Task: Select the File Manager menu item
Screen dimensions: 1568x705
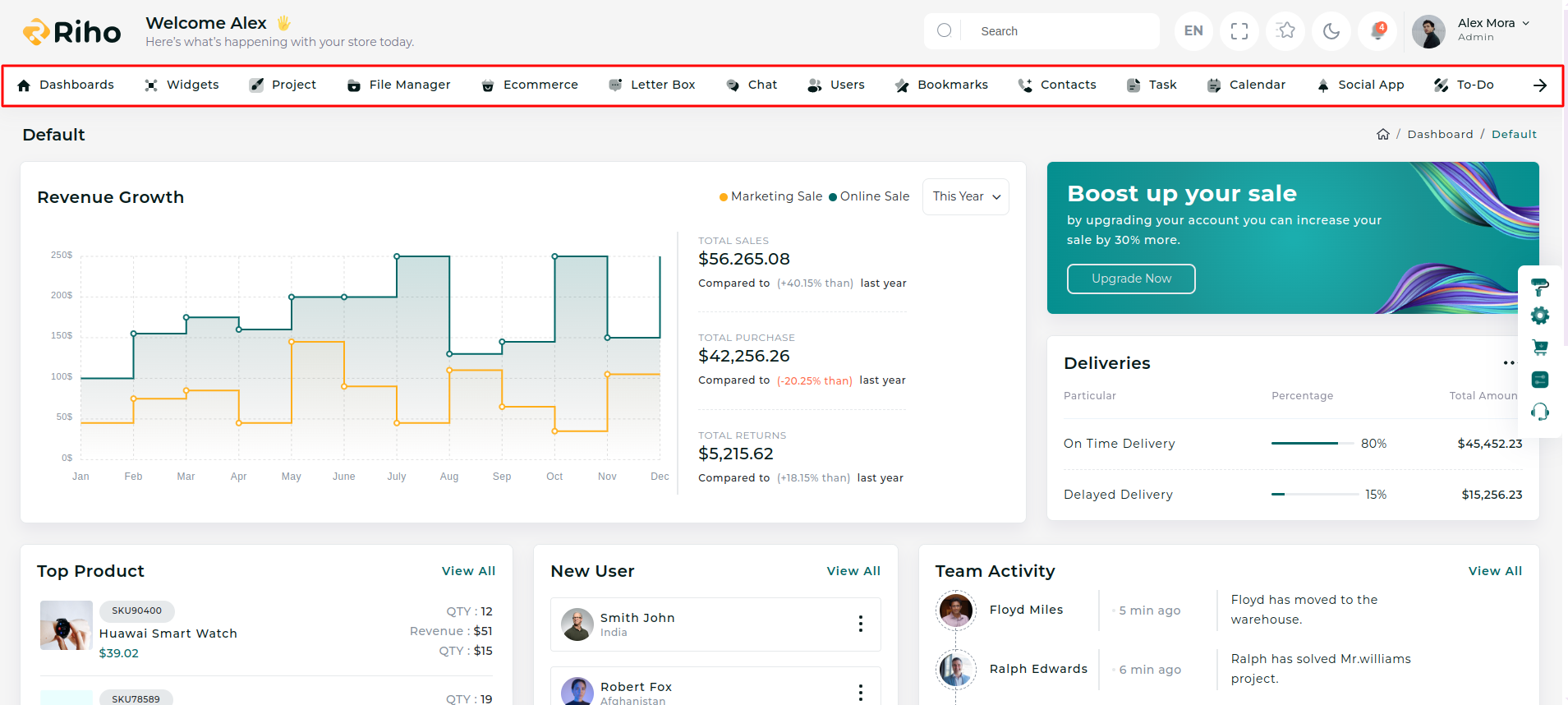Action: pyautogui.click(x=399, y=85)
